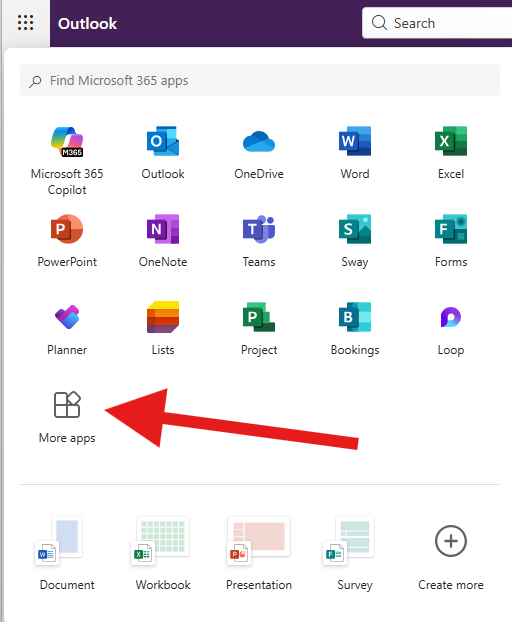Open the Loop app
Screen dimensions: 512x622
(x=451, y=329)
